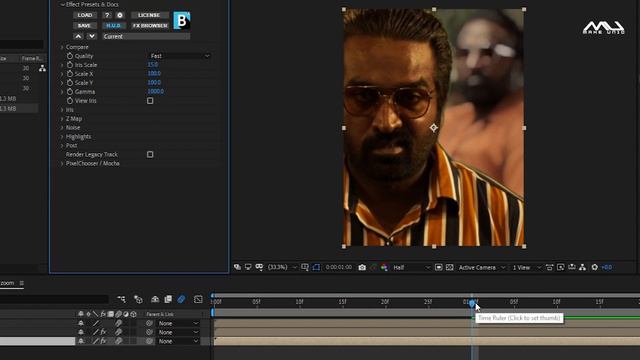Open the 1 View layout dropdown
This screenshot has height=360, width=640.
527,267
